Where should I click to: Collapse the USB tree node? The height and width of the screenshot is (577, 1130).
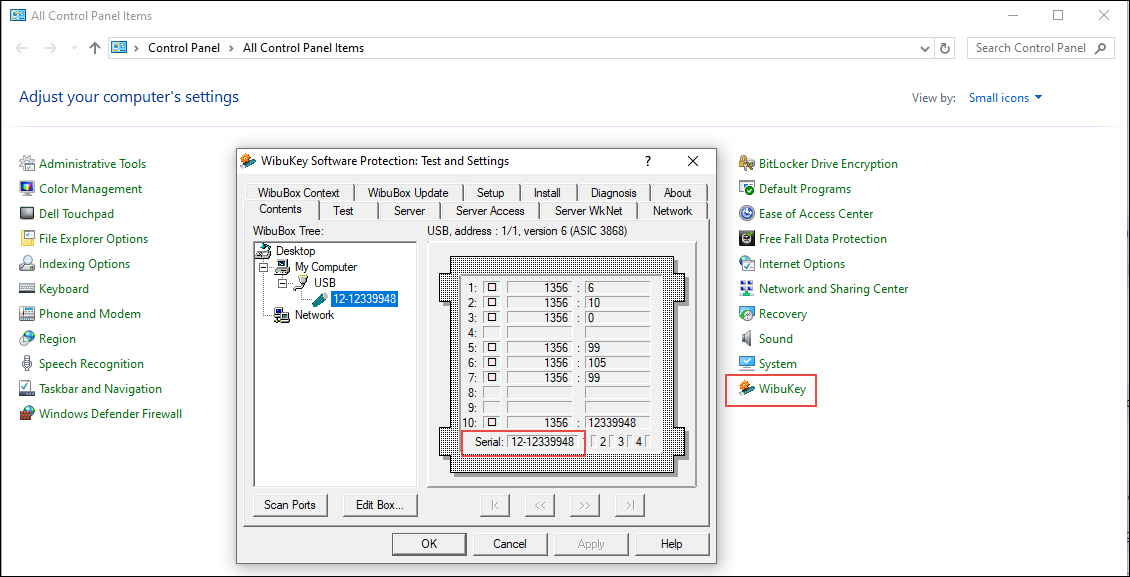(282, 283)
